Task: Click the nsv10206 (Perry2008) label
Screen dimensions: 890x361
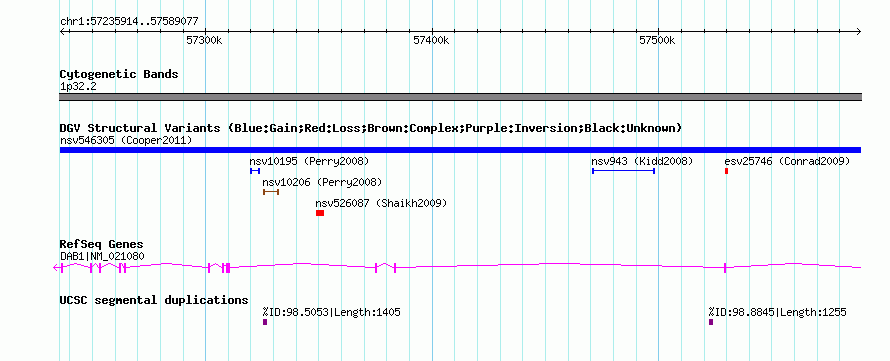Action: 322,183
